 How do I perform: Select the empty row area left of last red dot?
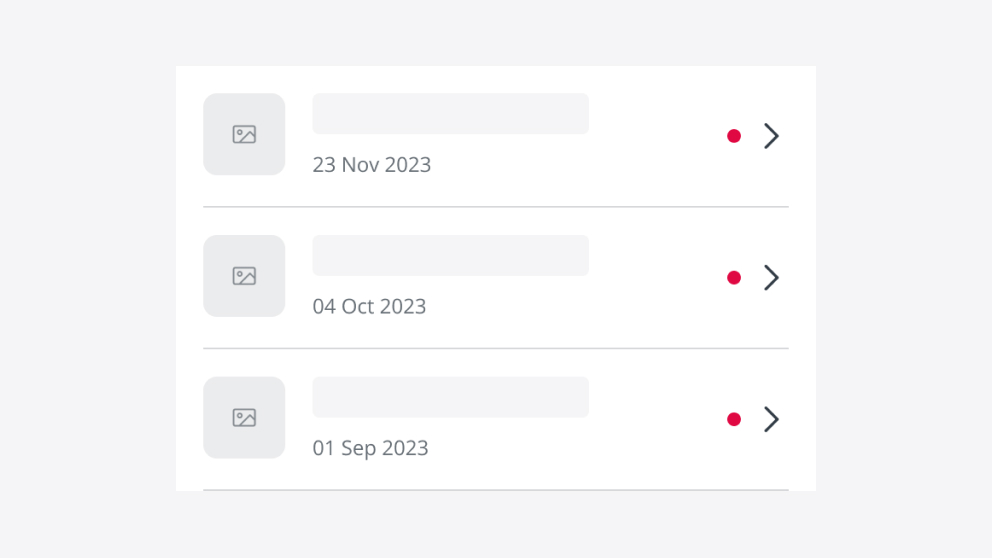[655, 420]
